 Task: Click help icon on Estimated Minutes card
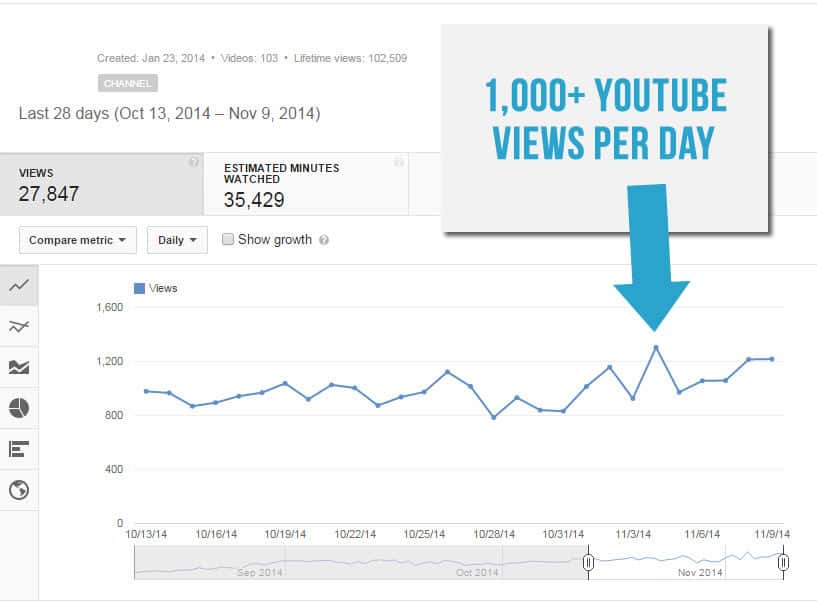399,162
